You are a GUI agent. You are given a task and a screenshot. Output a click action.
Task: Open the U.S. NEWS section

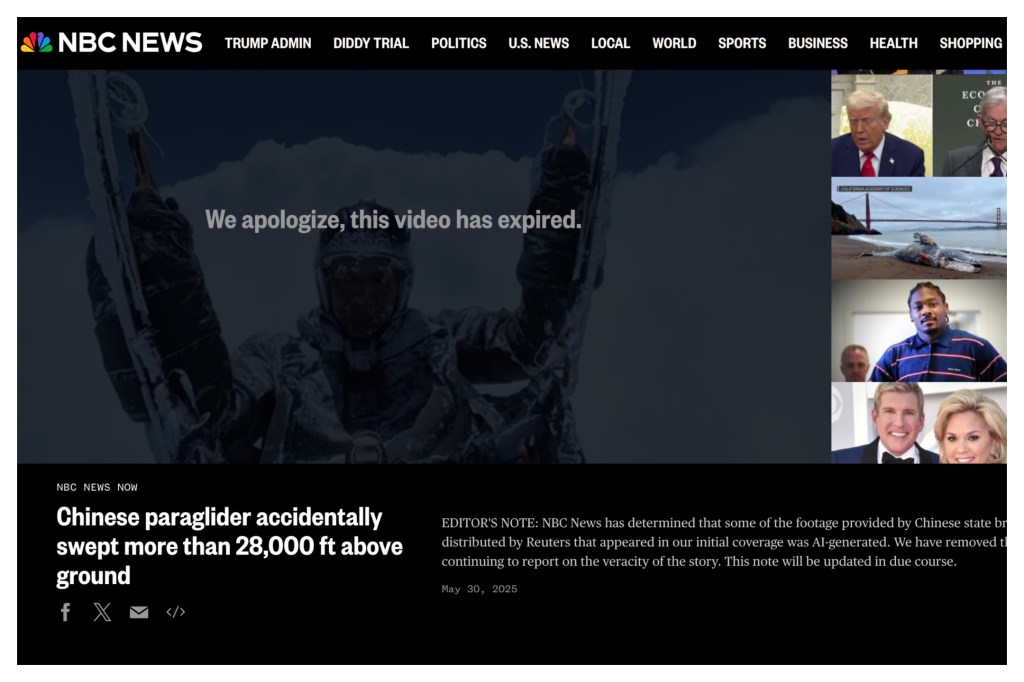539,43
